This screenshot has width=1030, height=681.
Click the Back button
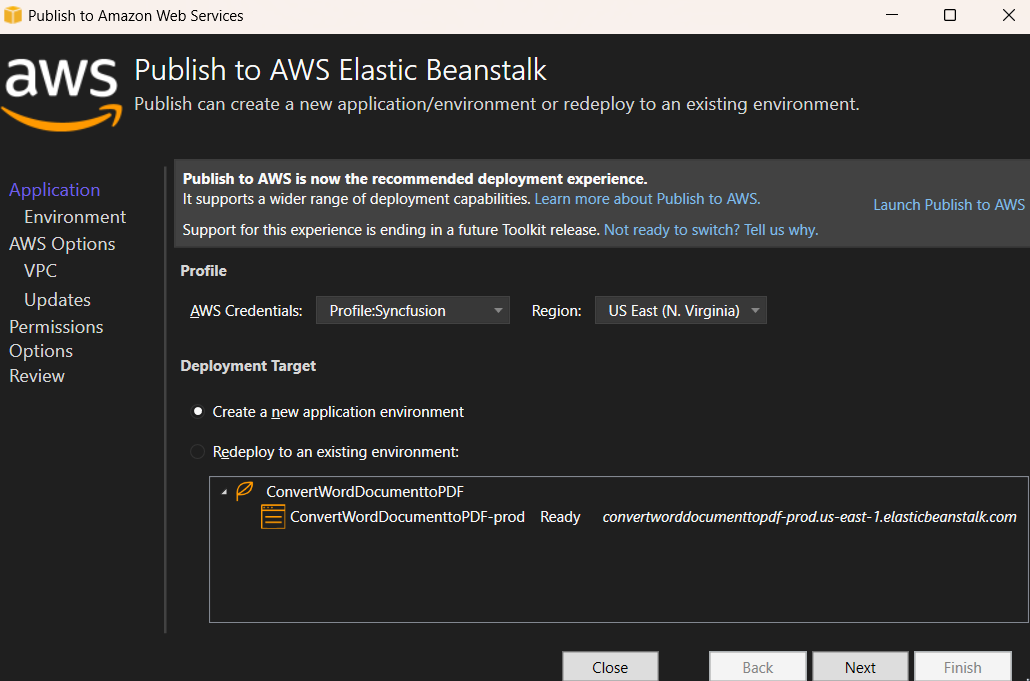[757, 667]
